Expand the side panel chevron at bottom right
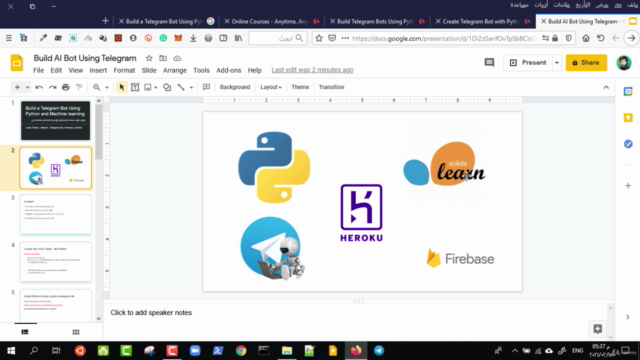Screen dimensions: 640x360 (628, 317)
